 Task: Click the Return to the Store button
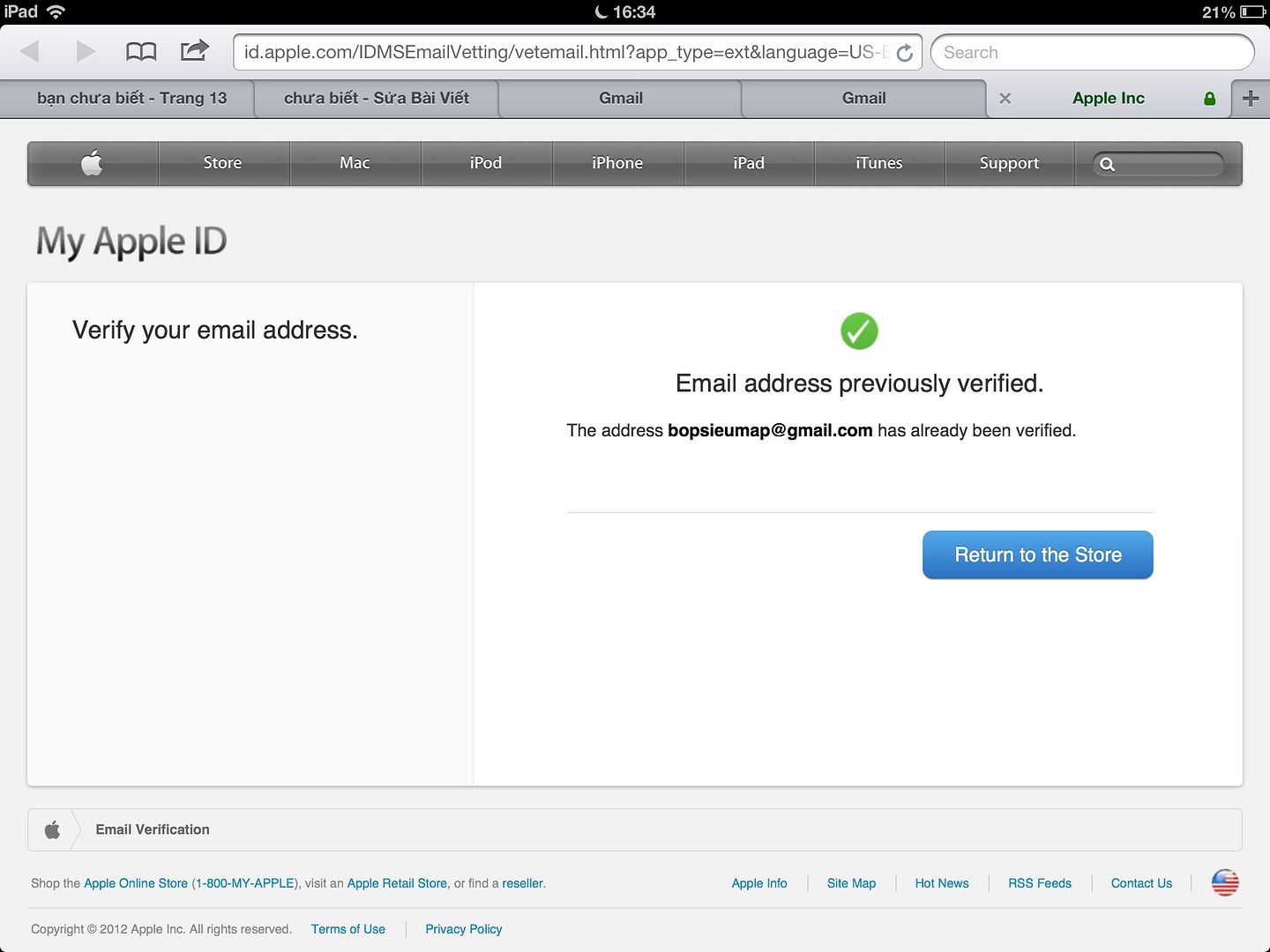1037,554
